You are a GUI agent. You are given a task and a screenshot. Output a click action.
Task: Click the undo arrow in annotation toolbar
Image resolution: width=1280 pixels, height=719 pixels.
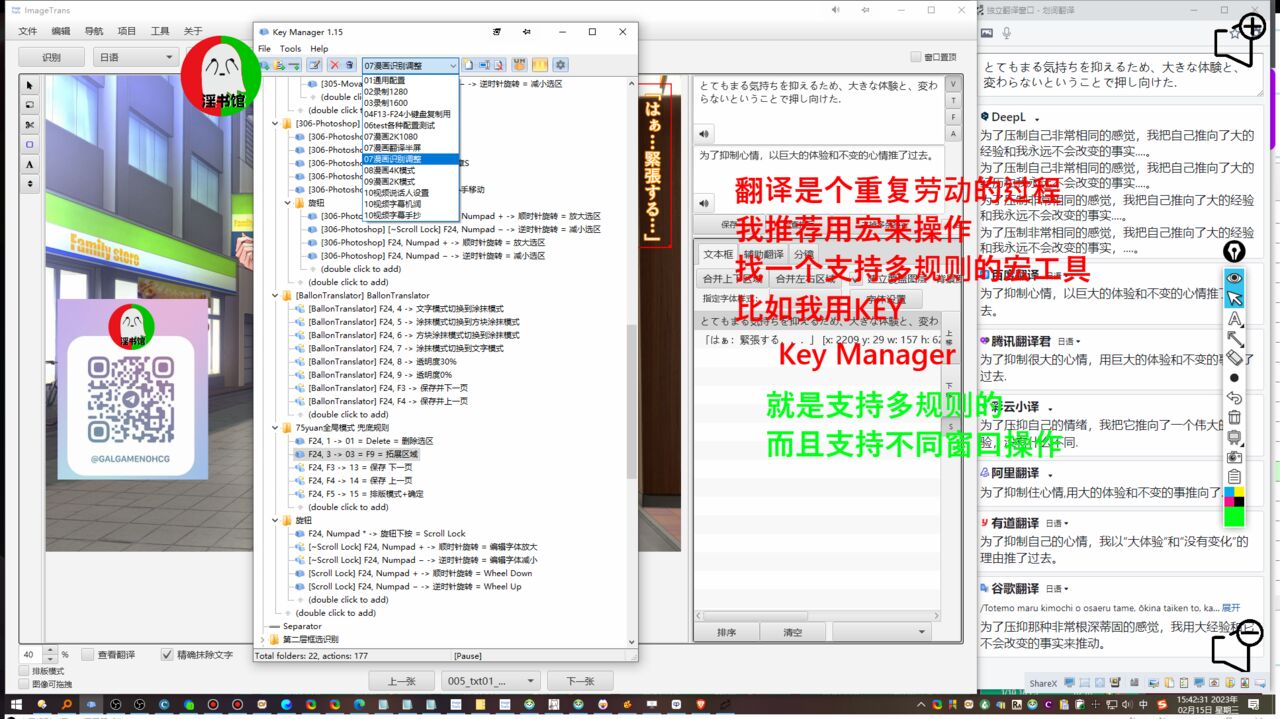1234,397
